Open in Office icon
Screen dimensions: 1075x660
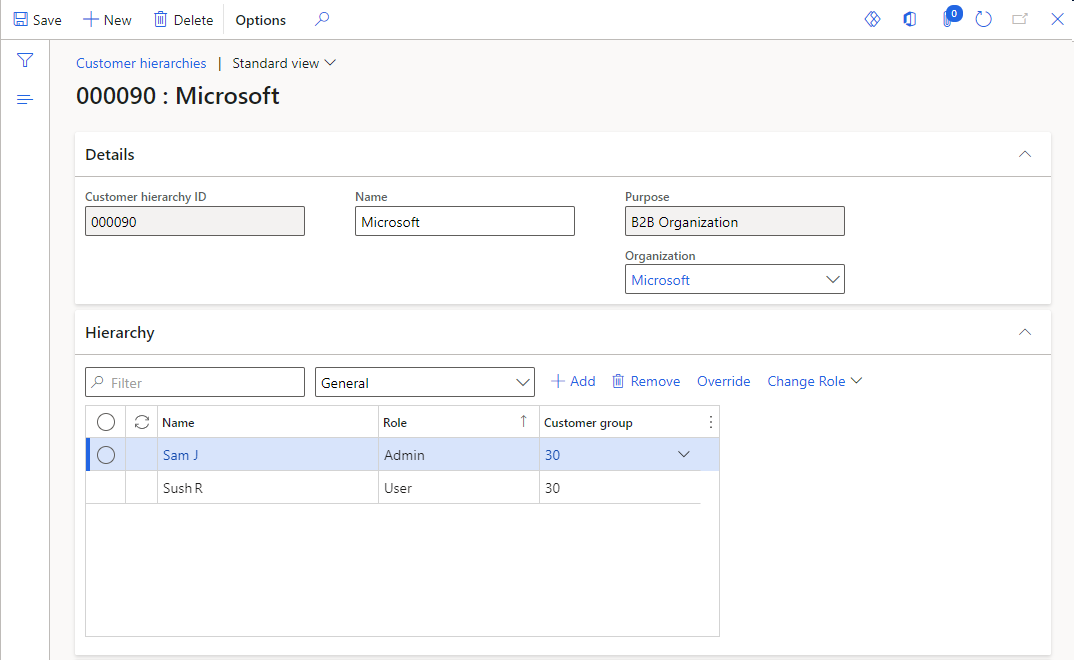[x=910, y=19]
